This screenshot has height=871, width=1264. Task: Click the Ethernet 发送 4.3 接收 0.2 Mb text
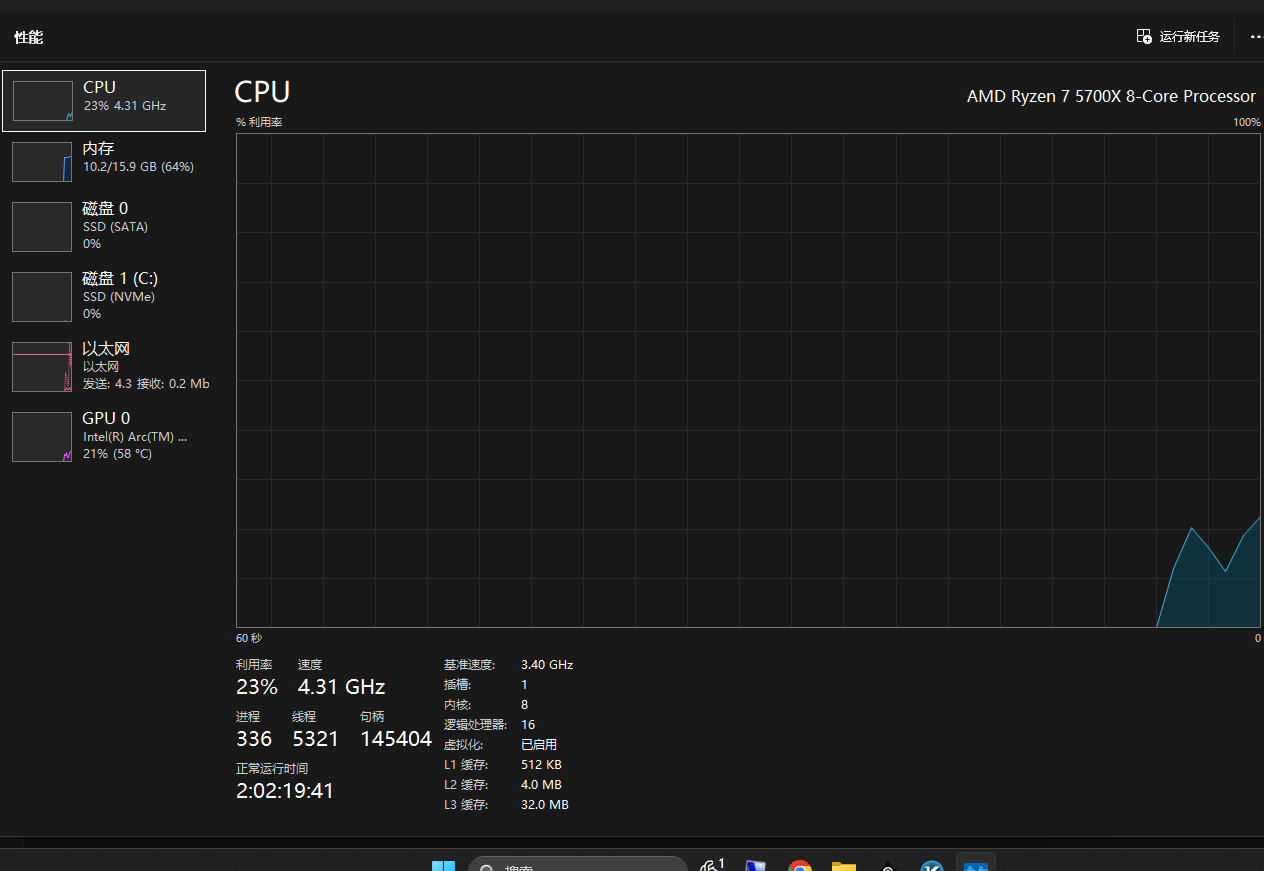(146, 384)
